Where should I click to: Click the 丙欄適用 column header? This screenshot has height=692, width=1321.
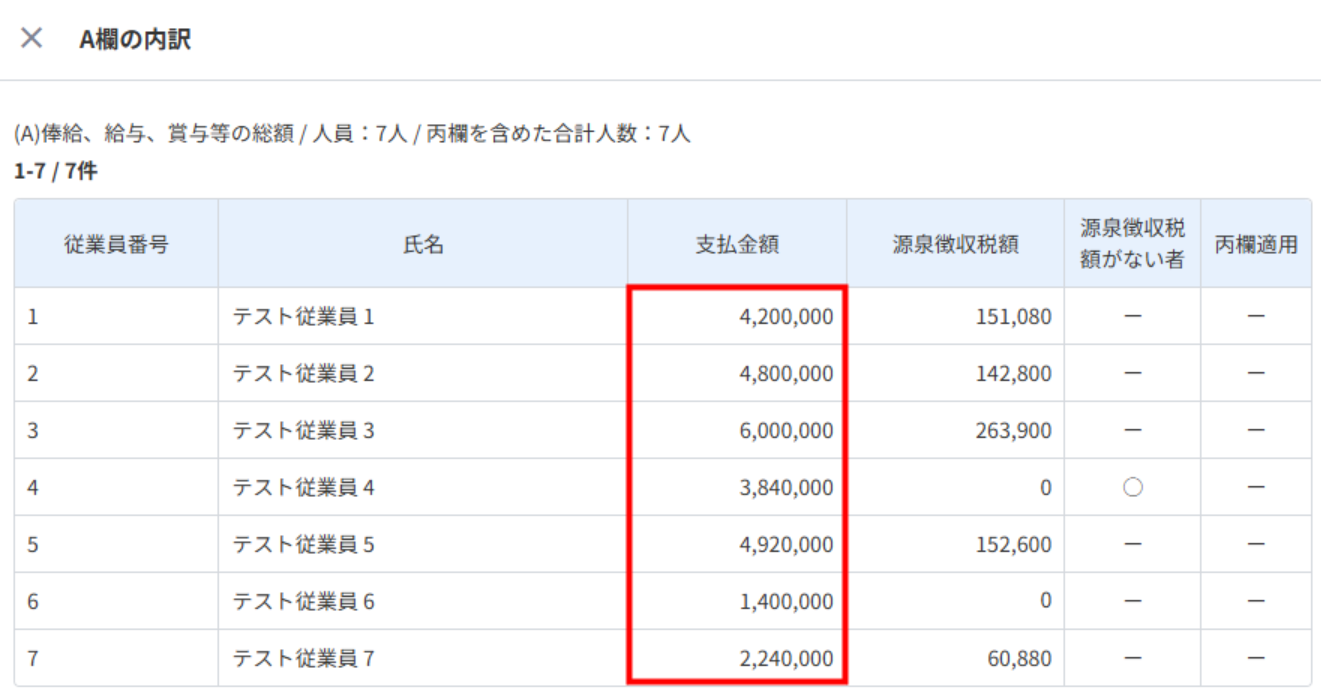click(1256, 245)
